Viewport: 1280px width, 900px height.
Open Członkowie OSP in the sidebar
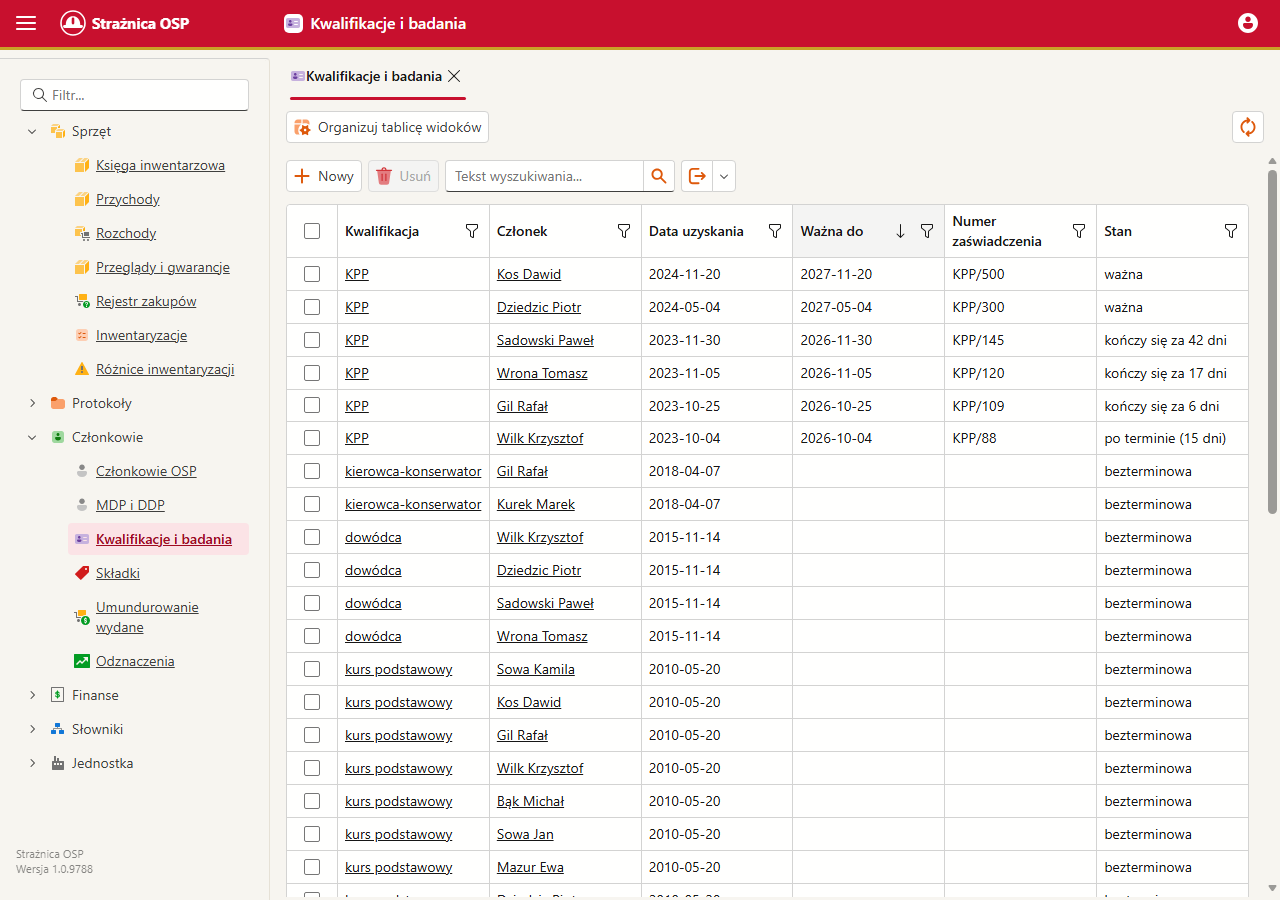click(x=146, y=471)
